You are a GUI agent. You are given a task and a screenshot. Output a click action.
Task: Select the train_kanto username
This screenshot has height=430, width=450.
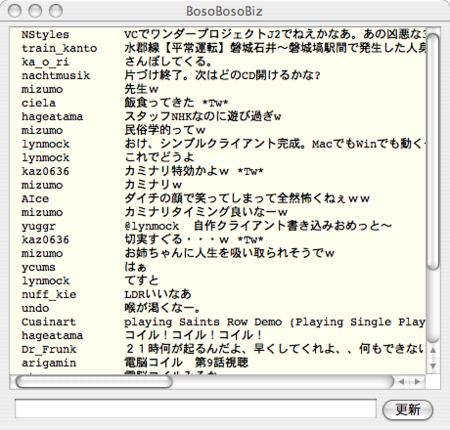point(59,48)
